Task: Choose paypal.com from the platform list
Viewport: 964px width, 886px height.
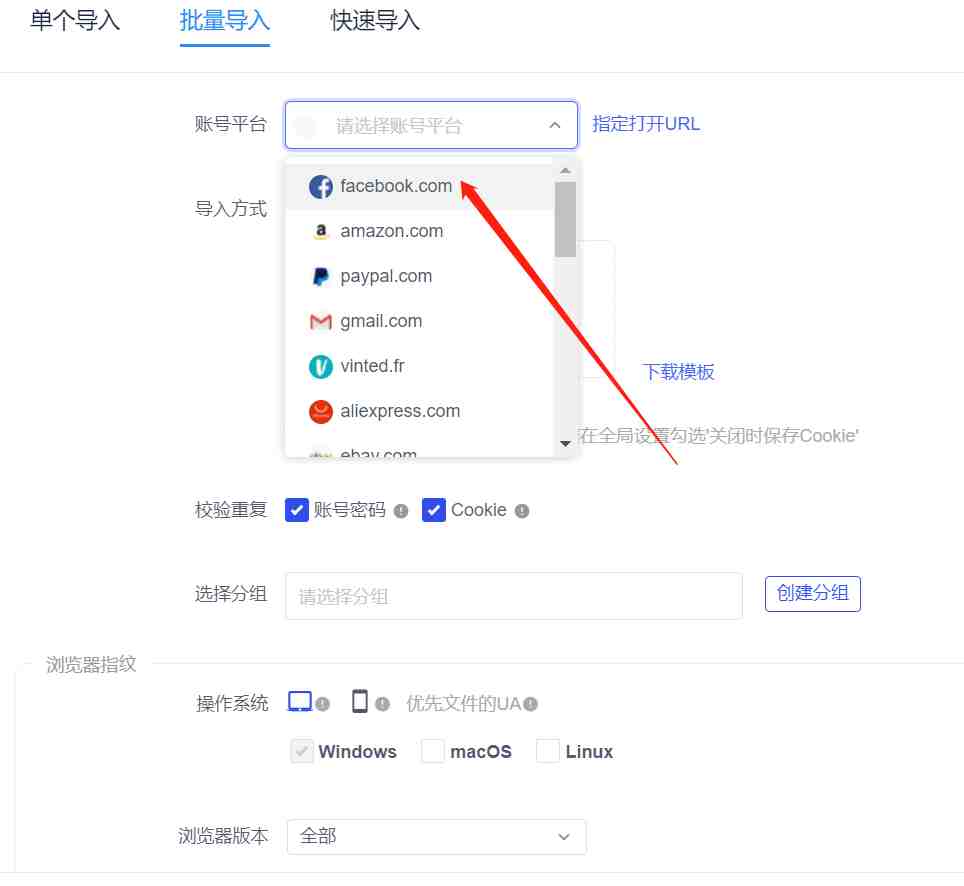Action: pyautogui.click(x=420, y=276)
